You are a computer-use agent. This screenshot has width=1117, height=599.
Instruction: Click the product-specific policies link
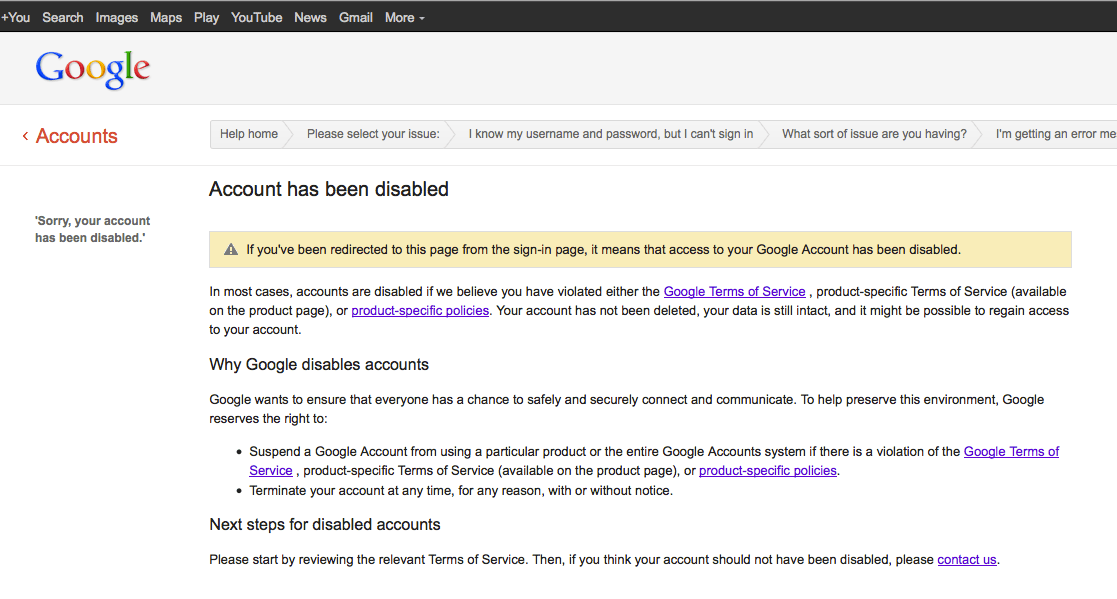(x=419, y=310)
